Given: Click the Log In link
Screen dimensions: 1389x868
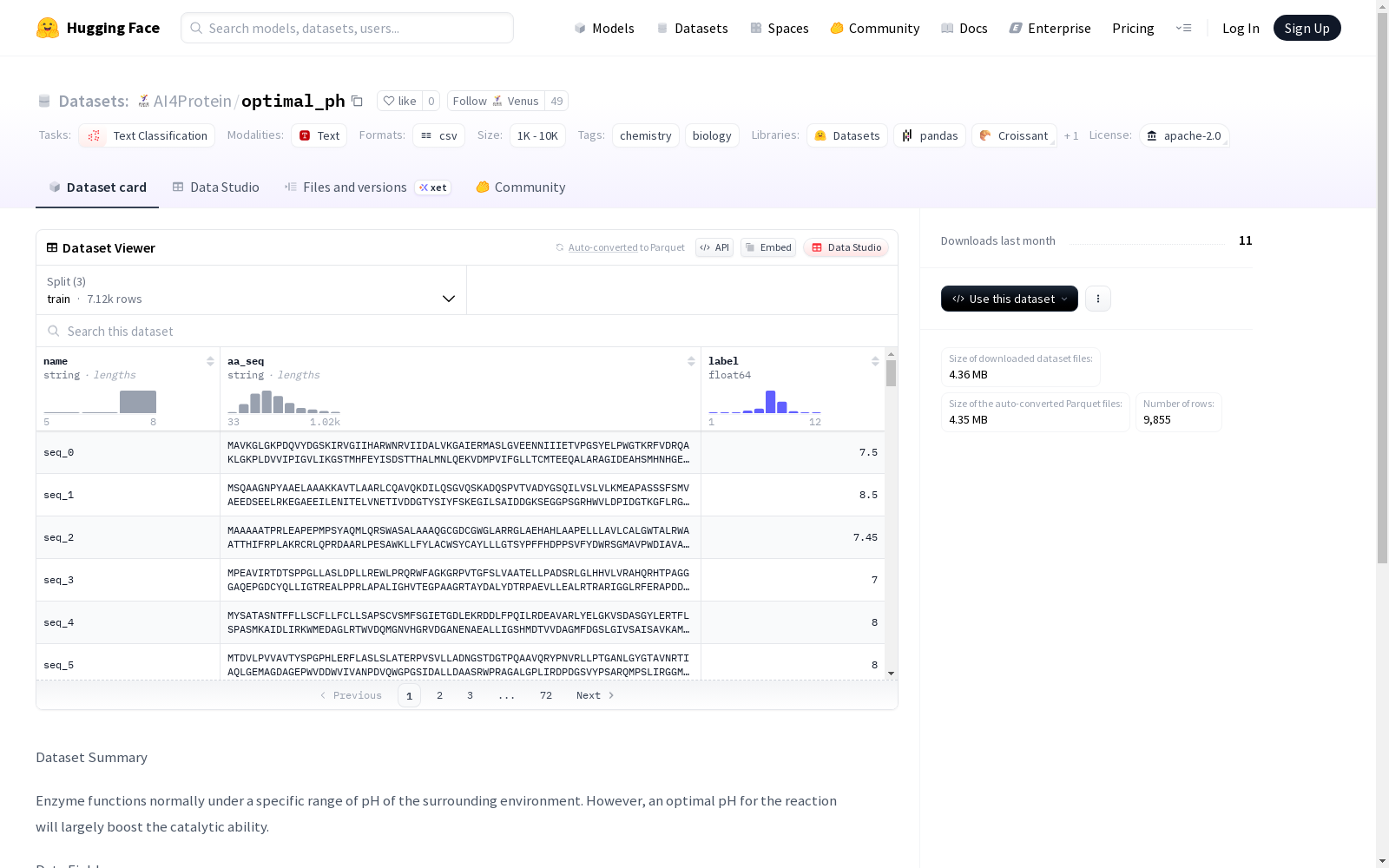Looking at the screenshot, I should pos(1241,28).
